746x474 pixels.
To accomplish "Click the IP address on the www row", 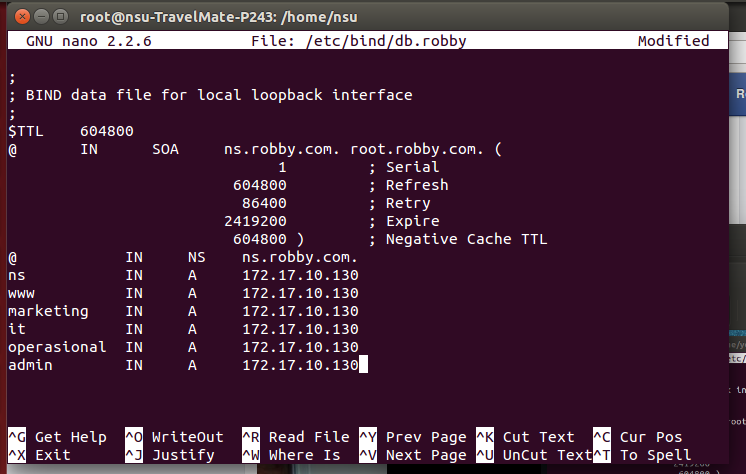I will click(x=300, y=293).
